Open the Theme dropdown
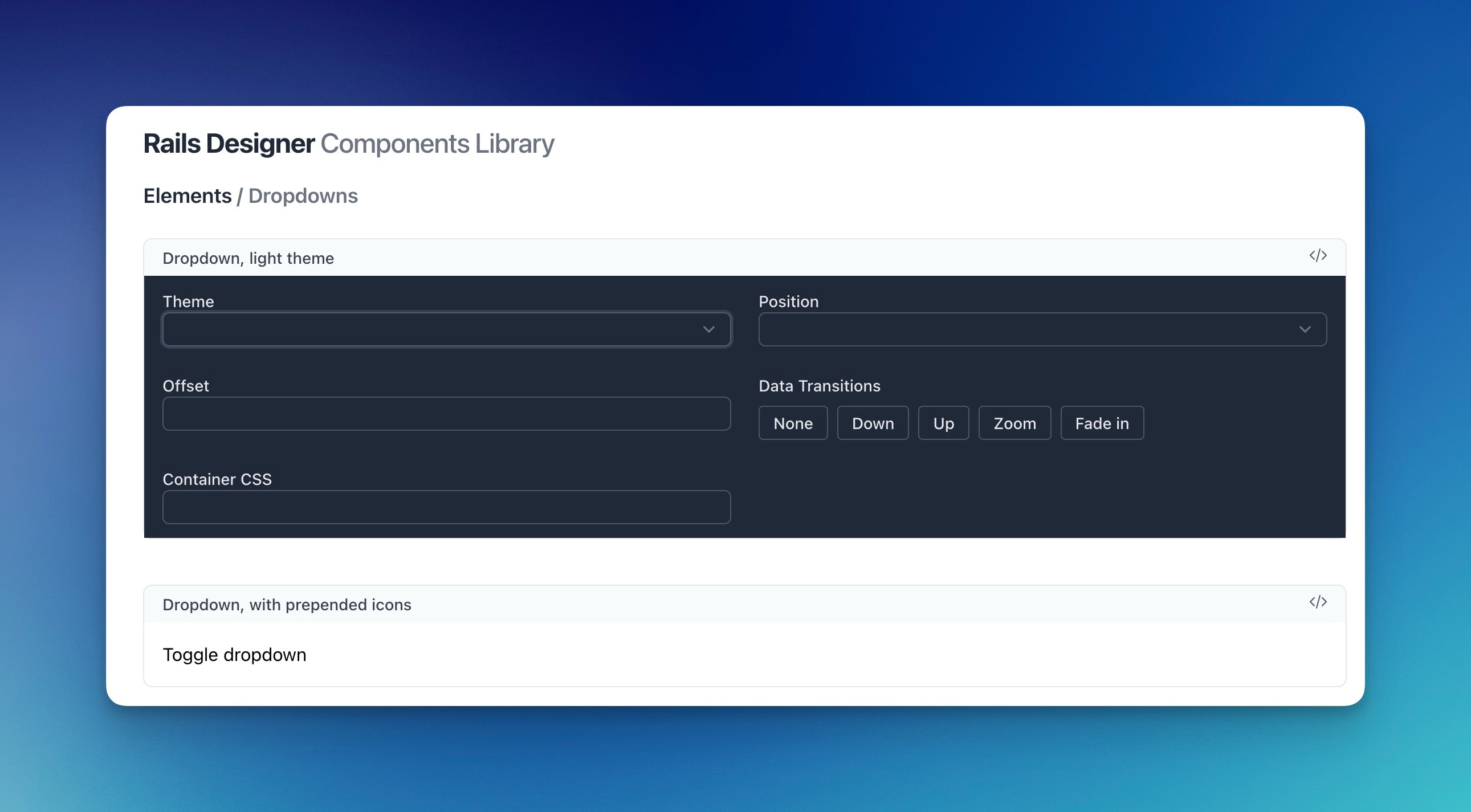The width and height of the screenshot is (1471, 812). (x=447, y=329)
